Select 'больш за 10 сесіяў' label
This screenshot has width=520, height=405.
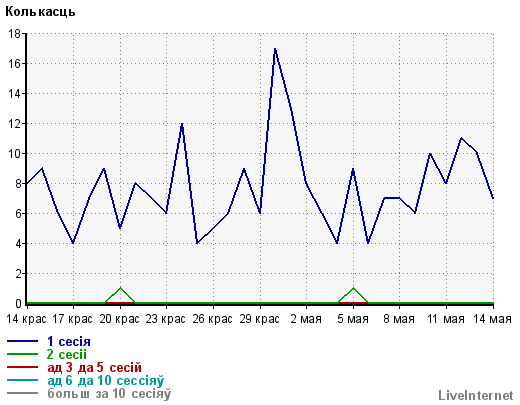tap(109, 393)
